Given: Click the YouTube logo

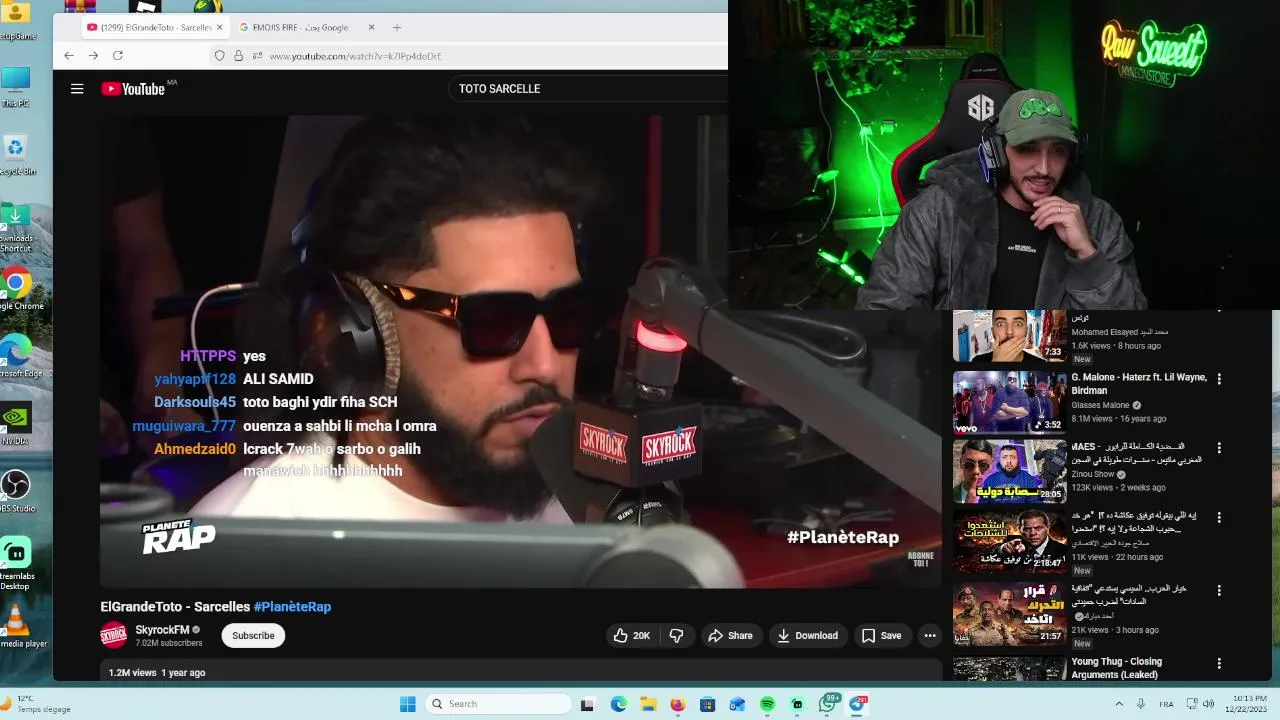Looking at the screenshot, I should click(x=133, y=89).
